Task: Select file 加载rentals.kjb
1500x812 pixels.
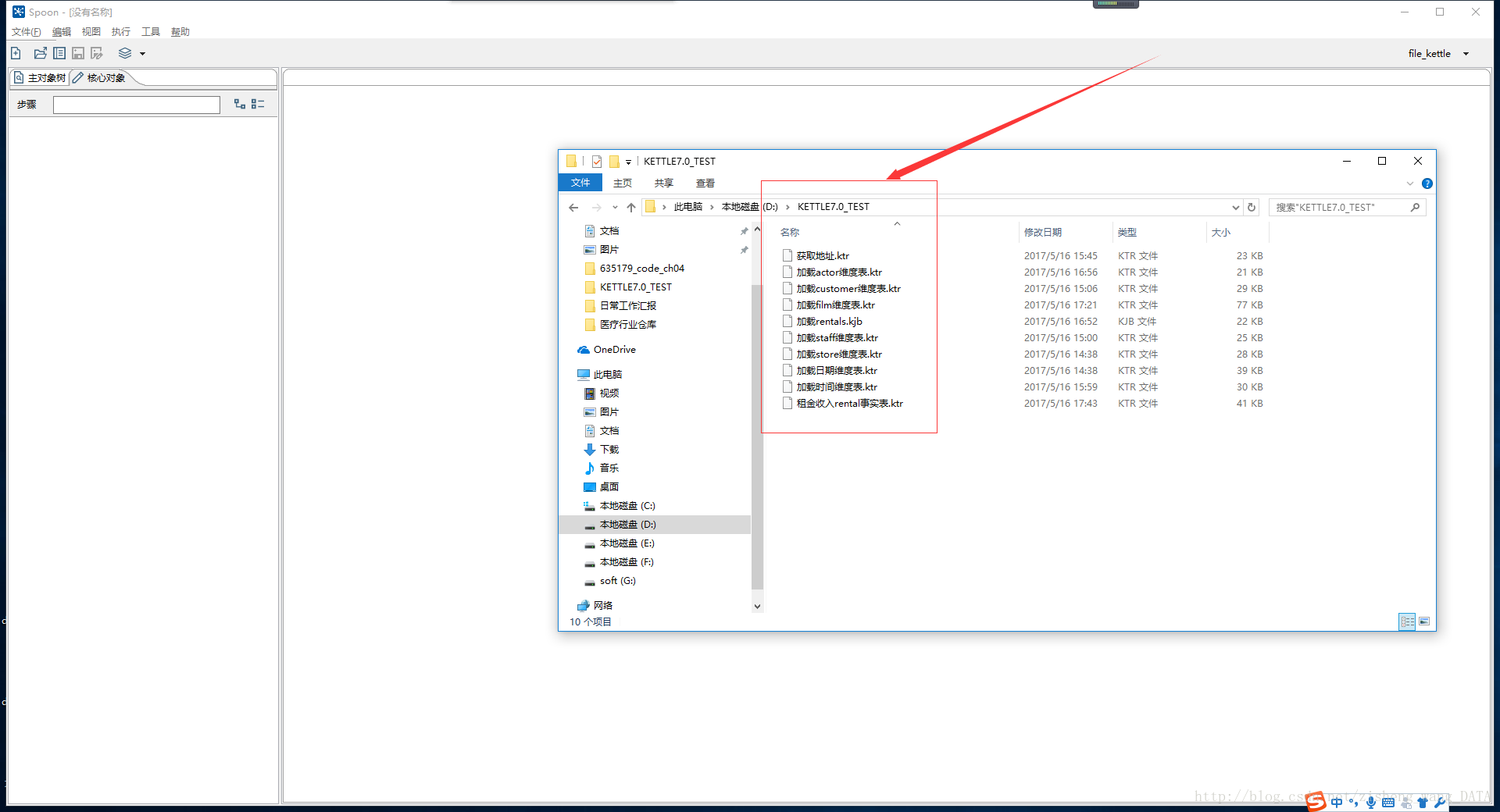Action: pos(829,322)
